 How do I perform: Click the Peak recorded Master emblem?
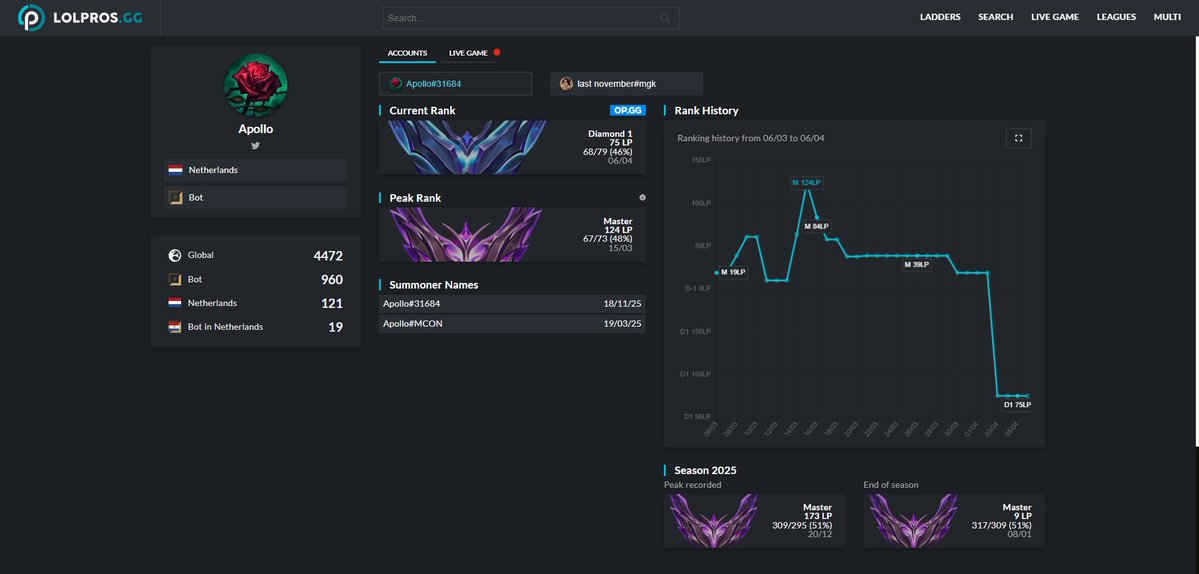pyautogui.click(x=713, y=520)
